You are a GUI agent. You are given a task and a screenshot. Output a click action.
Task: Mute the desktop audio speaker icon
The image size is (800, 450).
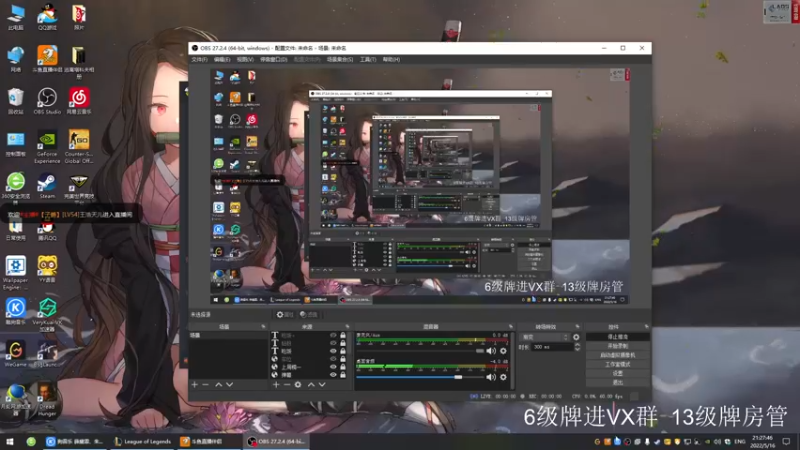tap(491, 377)
